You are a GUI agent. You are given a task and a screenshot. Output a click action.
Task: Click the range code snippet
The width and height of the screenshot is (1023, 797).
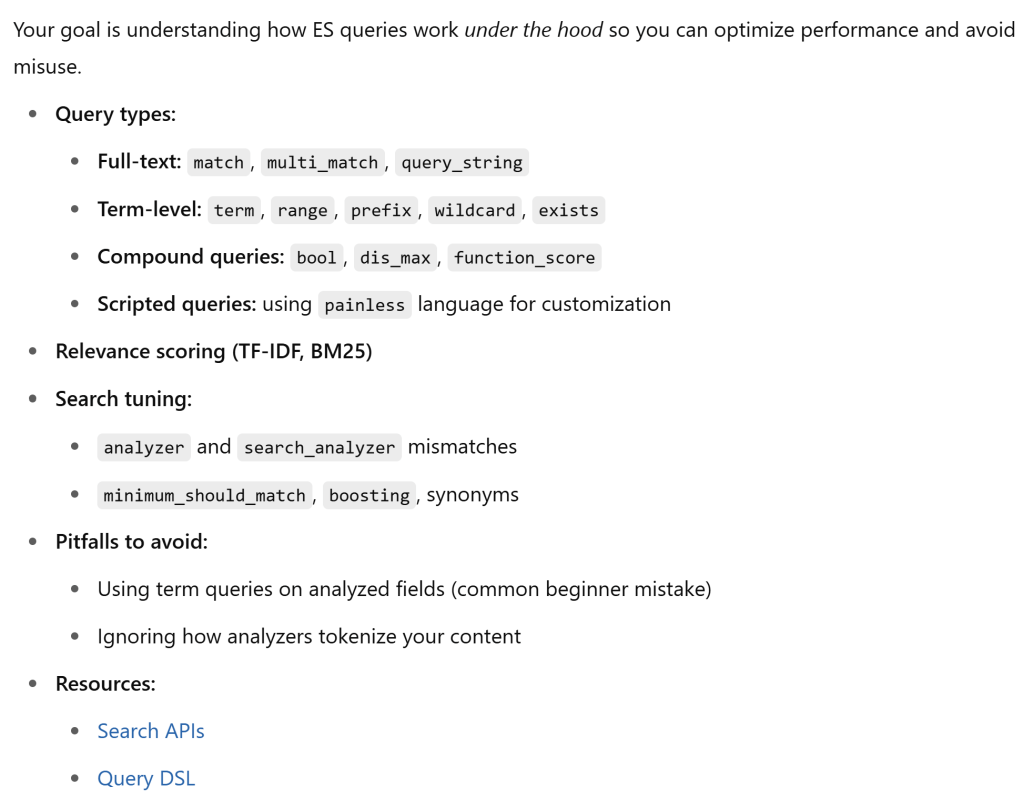point(302,210)
